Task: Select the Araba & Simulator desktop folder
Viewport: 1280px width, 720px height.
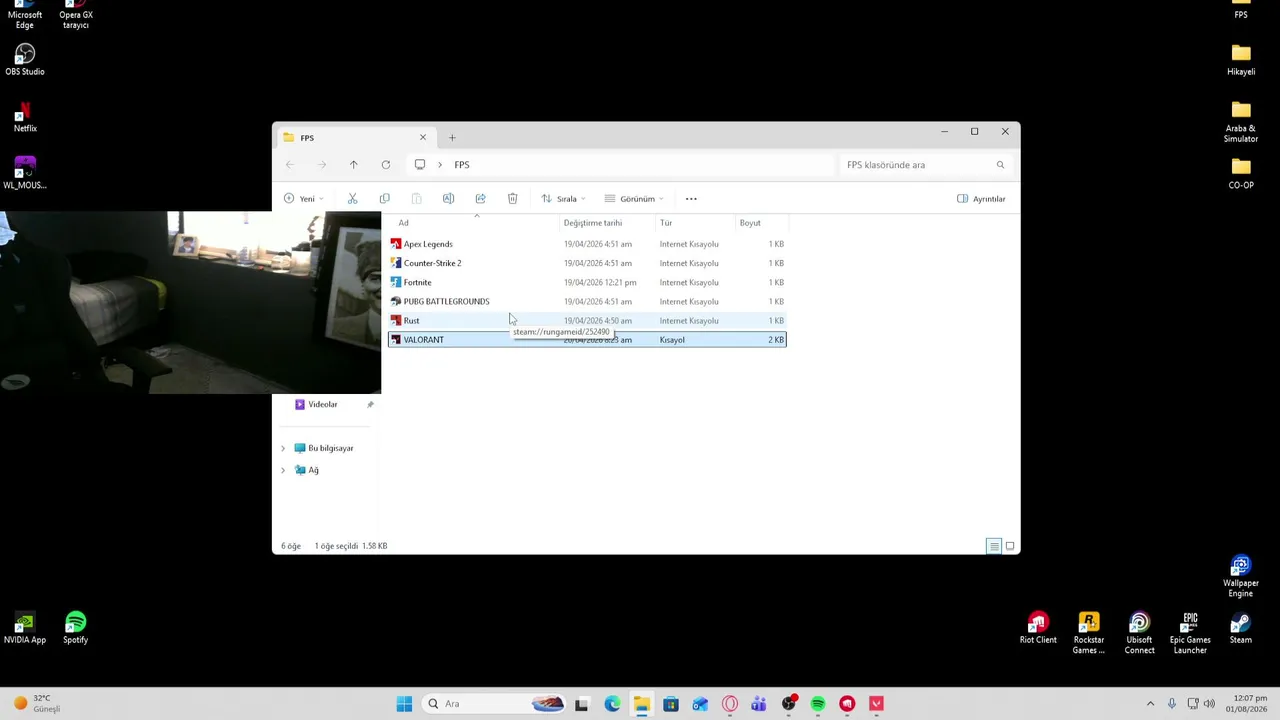Action: click(x=1241, y=122)
